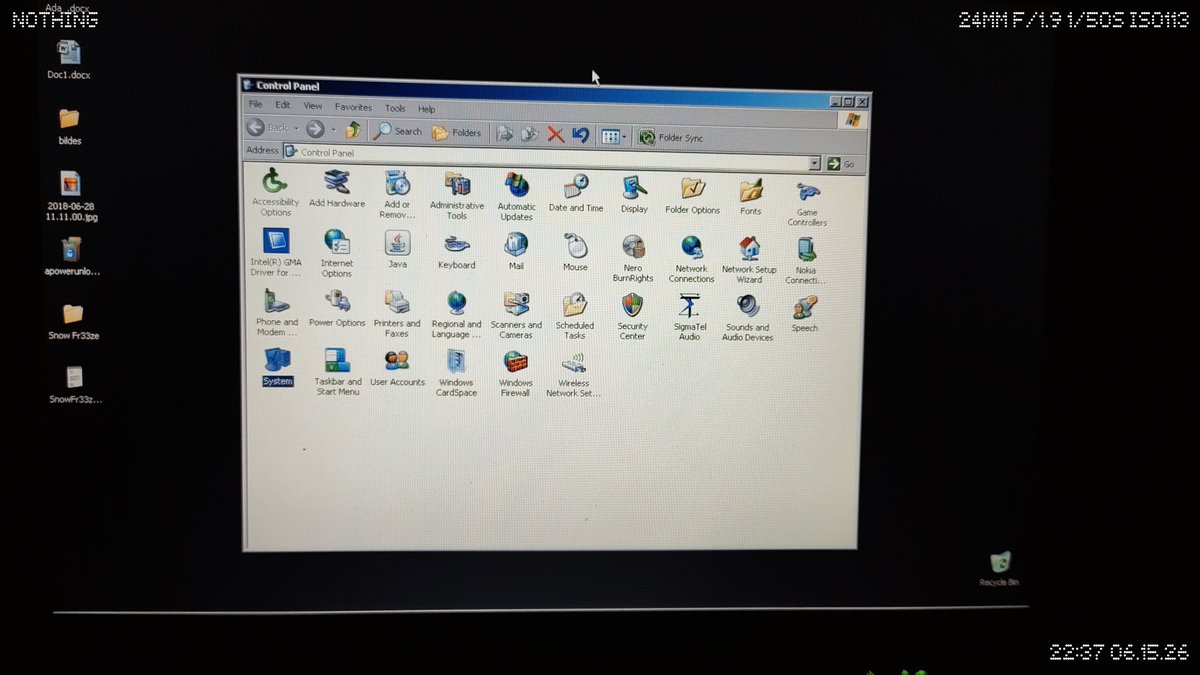The image size is (1200, 675).
Task: Open Wireless Network Setup wizard
Action: coord(574,375)
